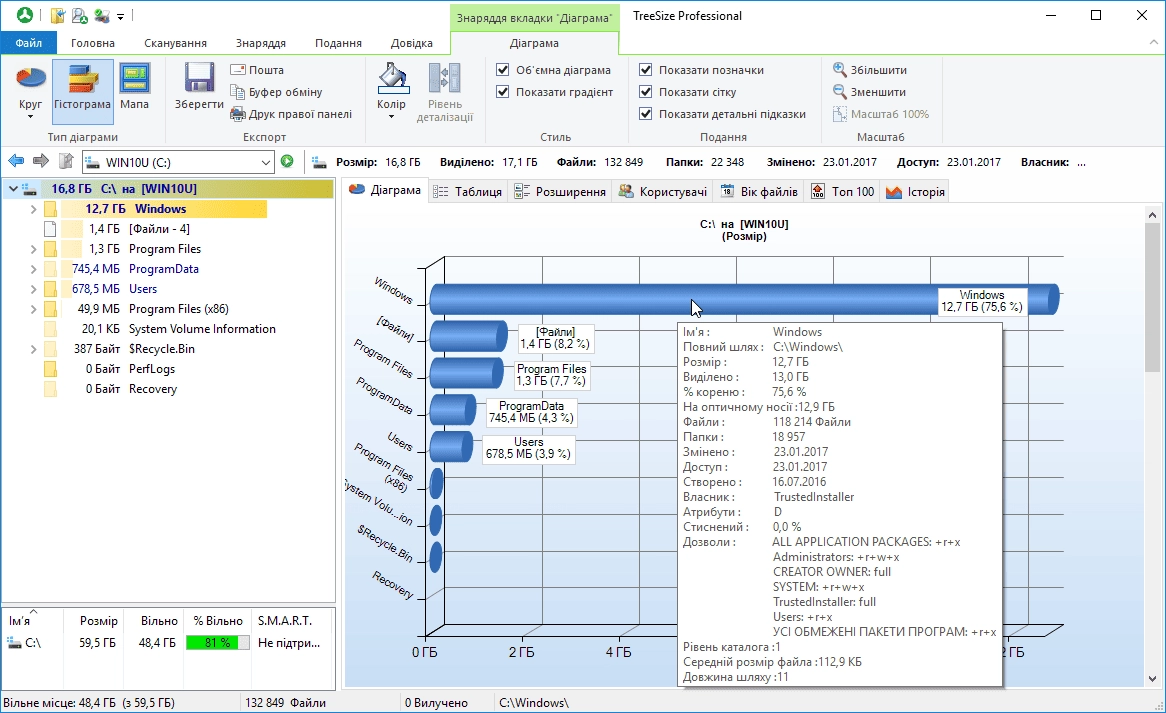The image size is (1166, 713).
Task: Open the Топ 100 view tab
Action: tap(843, 192)
